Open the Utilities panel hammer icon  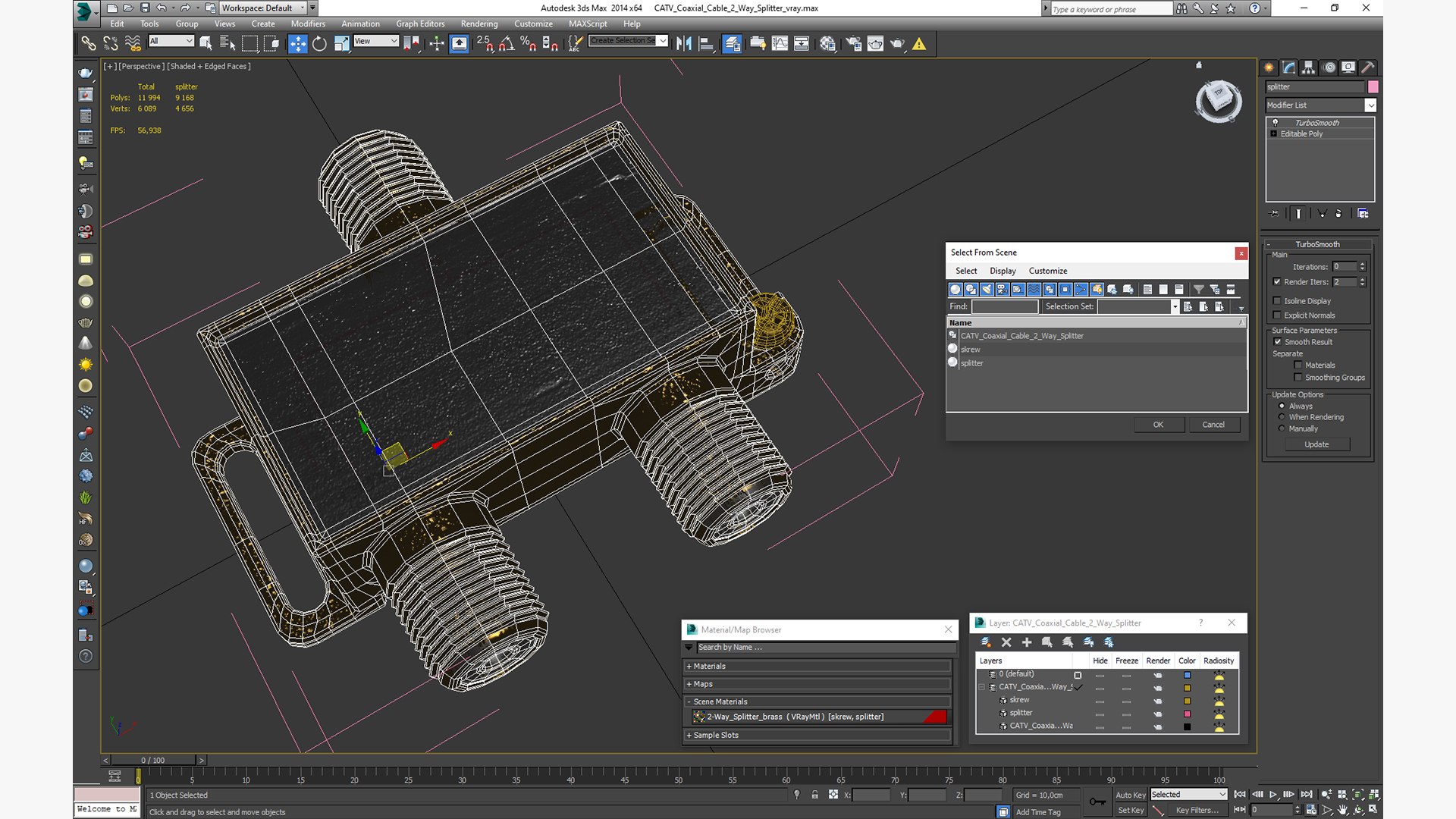pyautogui.click(x=1367, y=67)
